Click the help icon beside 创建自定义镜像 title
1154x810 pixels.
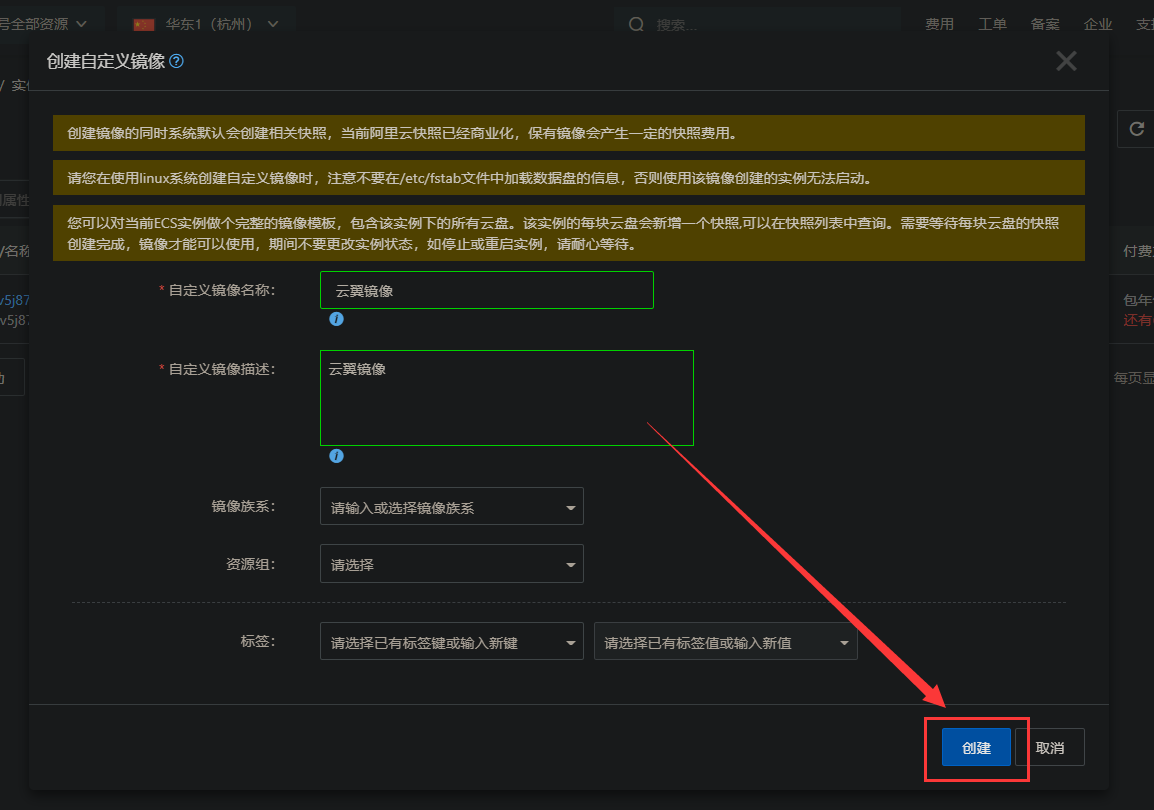point(177,61)
